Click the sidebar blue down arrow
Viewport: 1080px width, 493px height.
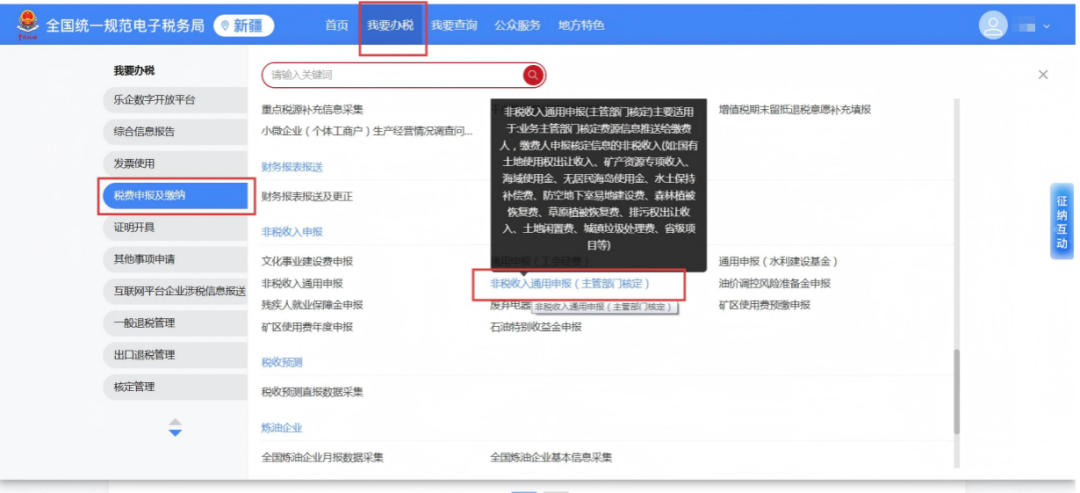point(176,432)
